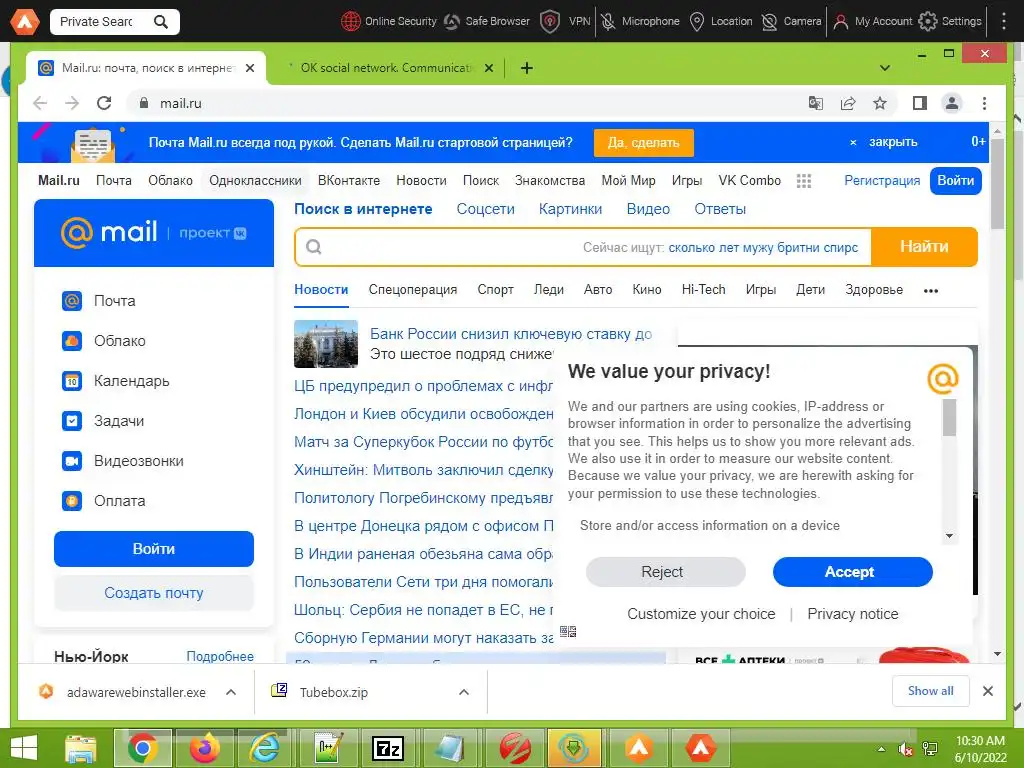Open the browser profile avatar
The height and width of the screenshot is (768, 1024).
coord(952,103)
